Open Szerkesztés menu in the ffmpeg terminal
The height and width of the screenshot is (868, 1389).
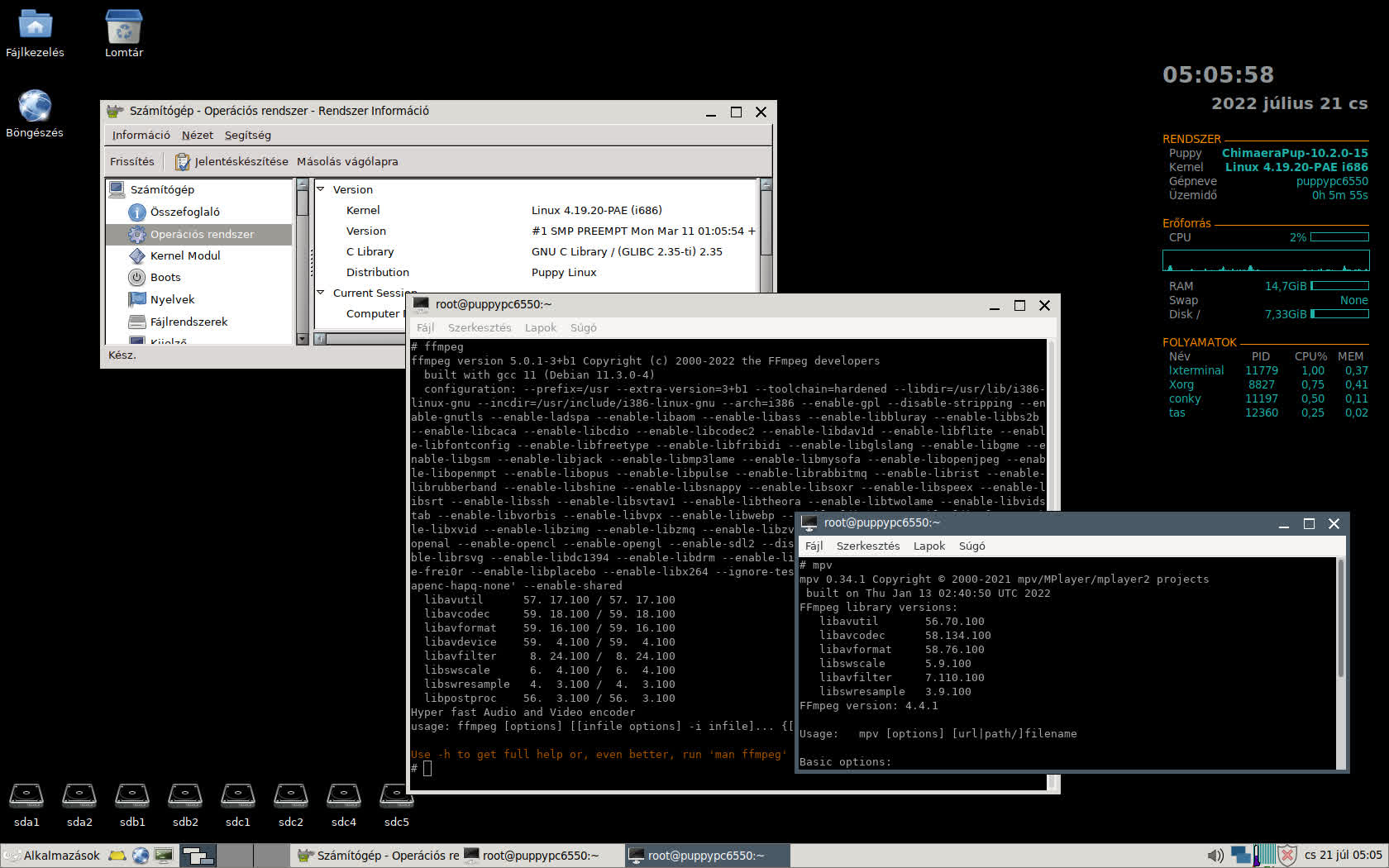pyautogui.click(x=480, y=327)
